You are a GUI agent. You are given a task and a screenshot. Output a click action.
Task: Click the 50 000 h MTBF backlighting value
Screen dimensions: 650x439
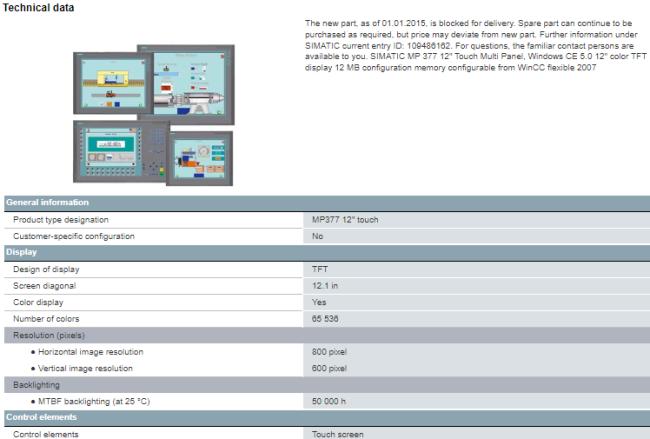[330, 401]
